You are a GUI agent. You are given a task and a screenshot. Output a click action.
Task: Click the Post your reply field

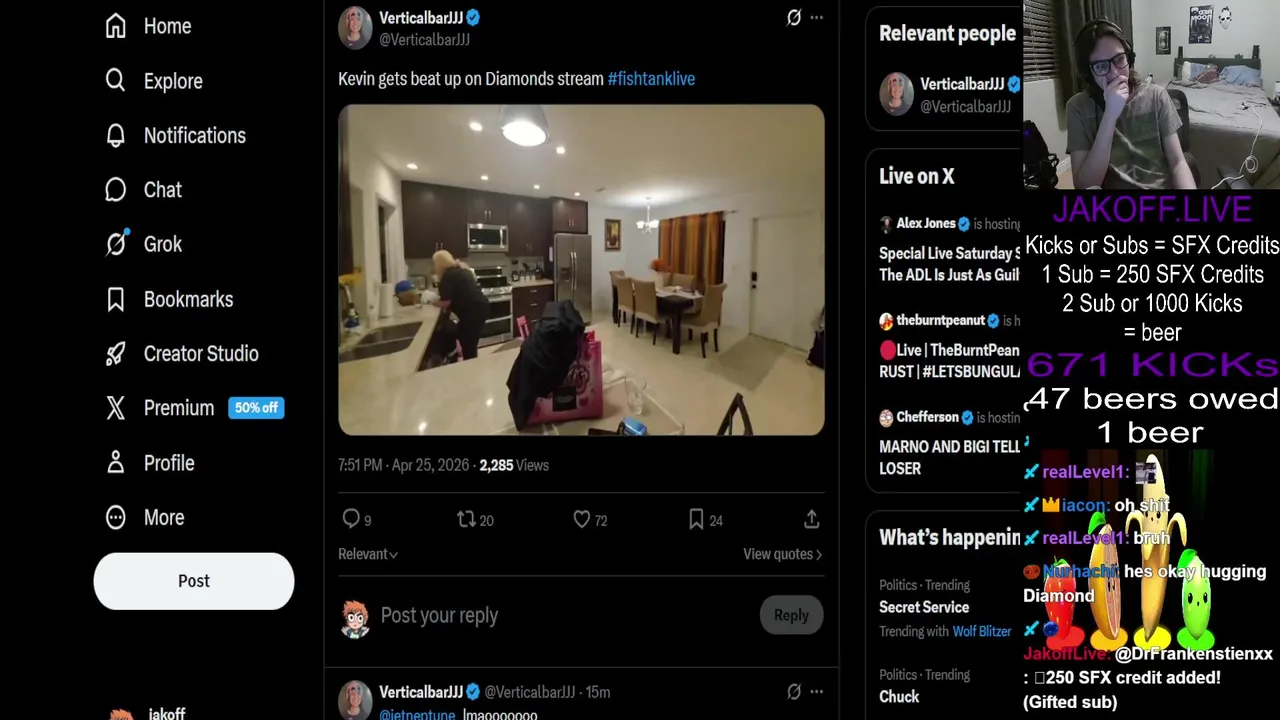pos(560,615)
